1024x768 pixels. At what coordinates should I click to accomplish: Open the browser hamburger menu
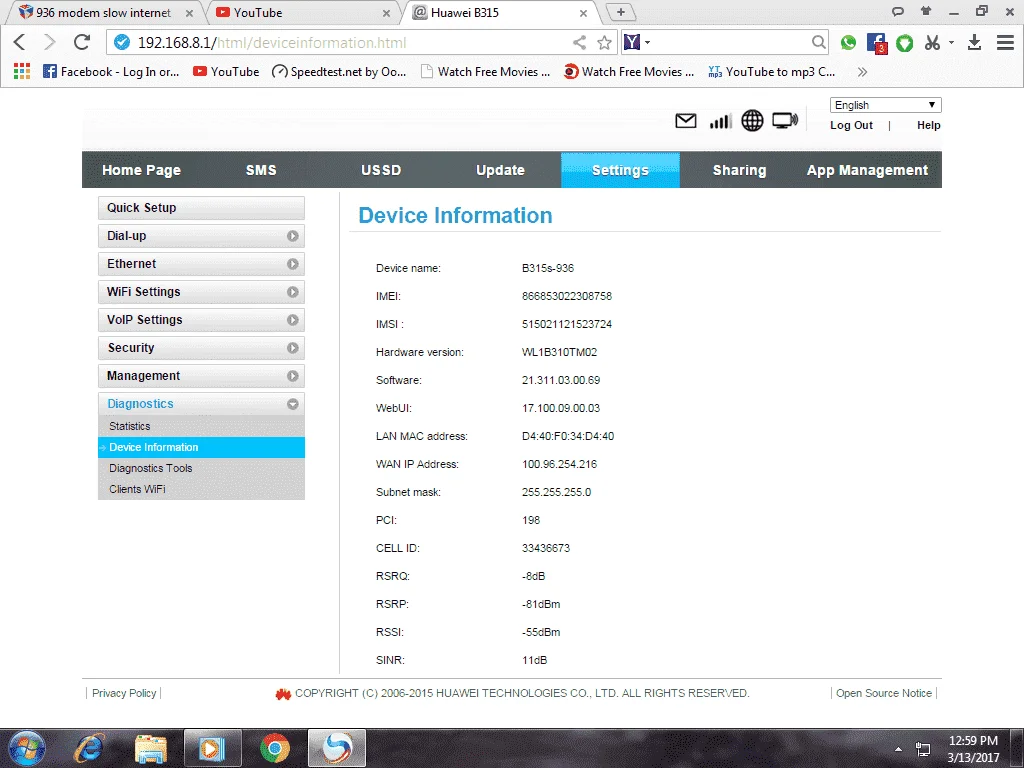(x=1005, y=43)
